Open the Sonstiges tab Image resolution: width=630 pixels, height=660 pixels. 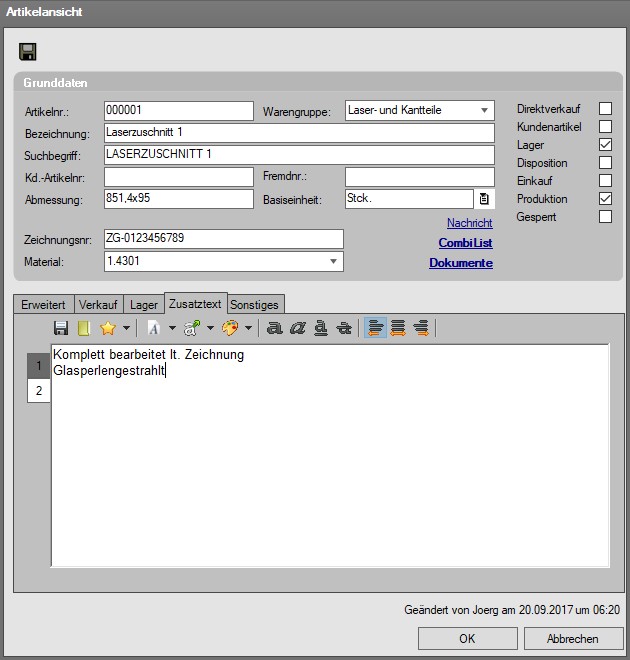coord(255,304)
